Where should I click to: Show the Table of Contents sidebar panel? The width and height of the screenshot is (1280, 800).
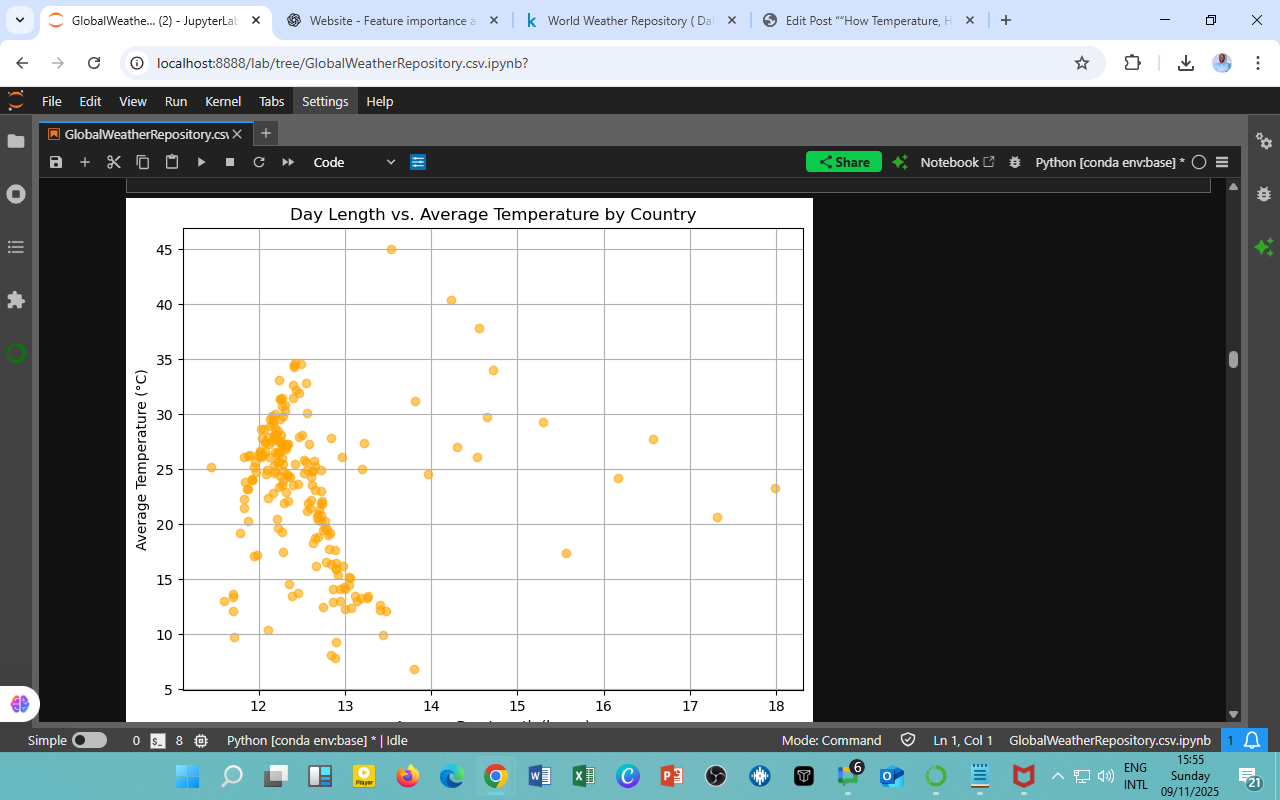click(x=16, y=247)
